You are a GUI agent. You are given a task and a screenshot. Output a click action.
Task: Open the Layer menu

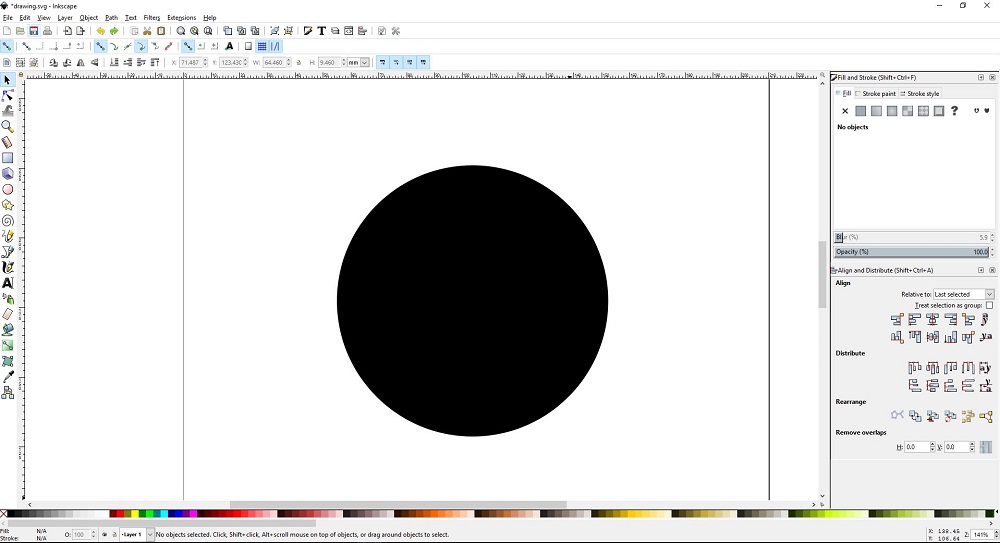pyautogui.click(x=65, y=18)
